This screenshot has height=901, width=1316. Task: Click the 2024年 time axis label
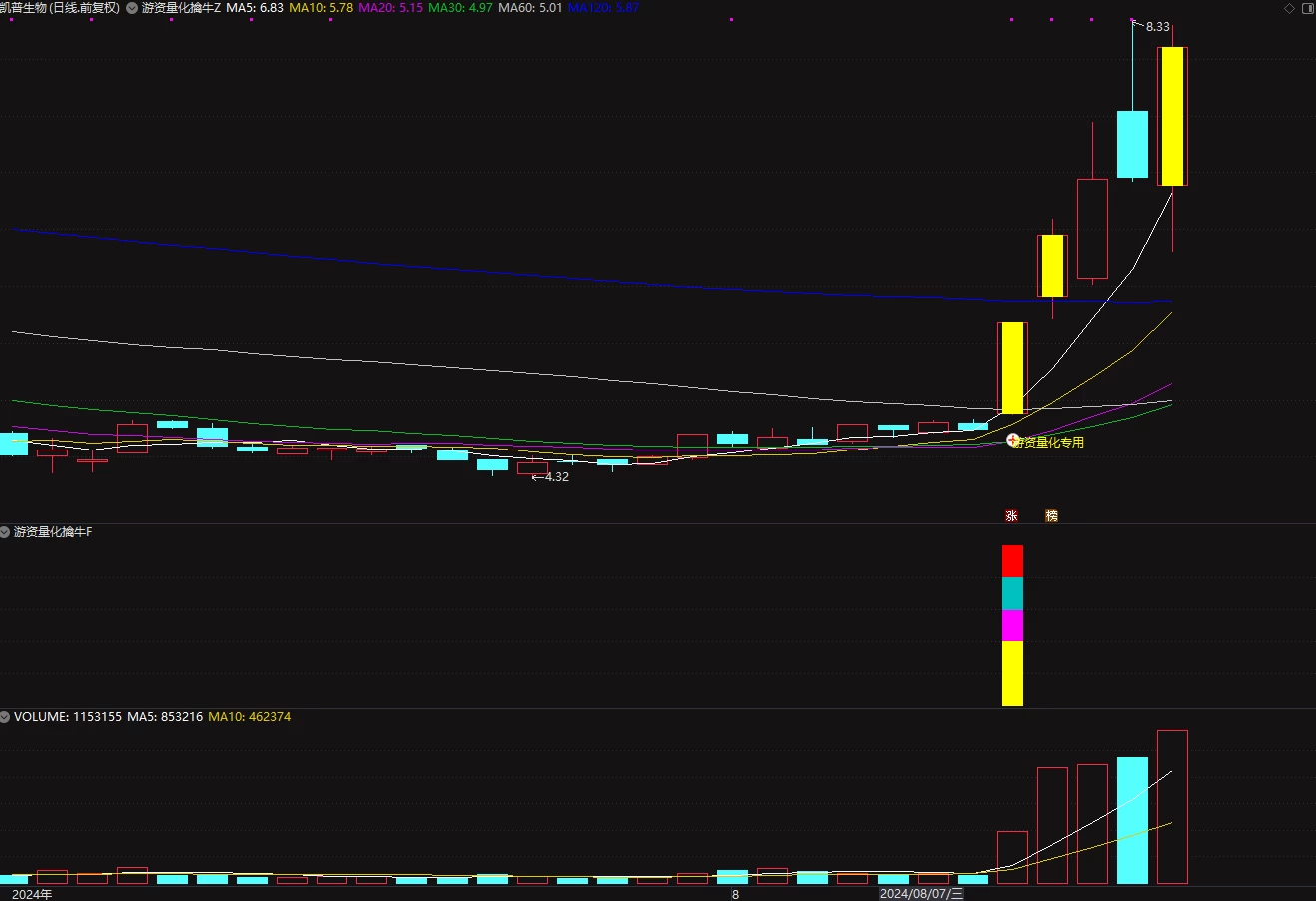pos(32,894)
